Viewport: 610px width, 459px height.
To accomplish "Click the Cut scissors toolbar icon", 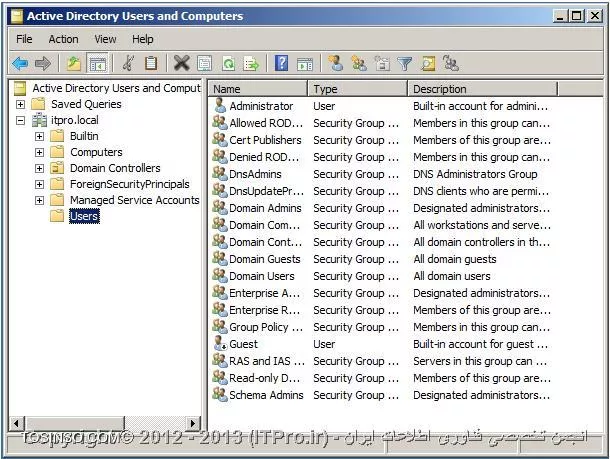I will [x=128, y=63].
